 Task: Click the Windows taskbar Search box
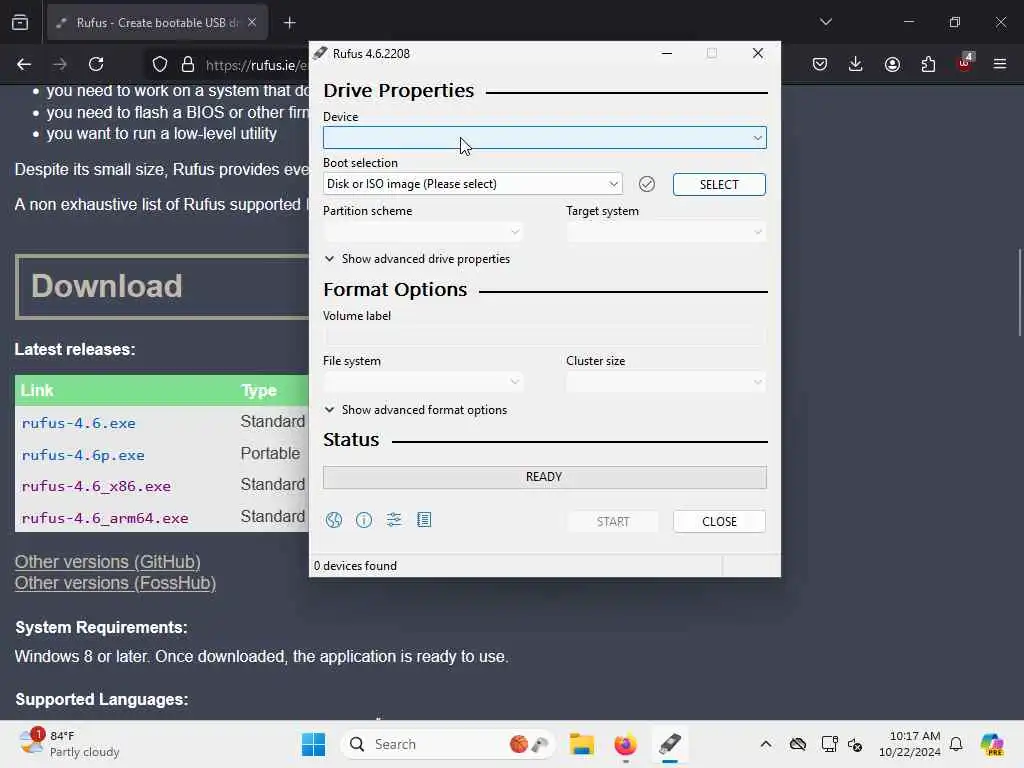point(447,744)
